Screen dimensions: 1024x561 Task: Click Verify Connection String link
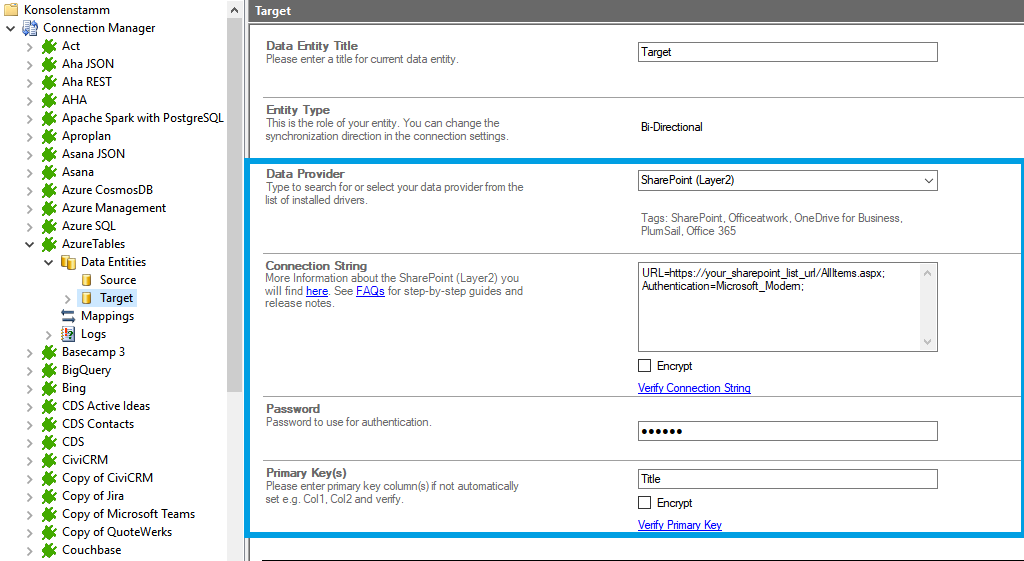(x=694, y=388)
